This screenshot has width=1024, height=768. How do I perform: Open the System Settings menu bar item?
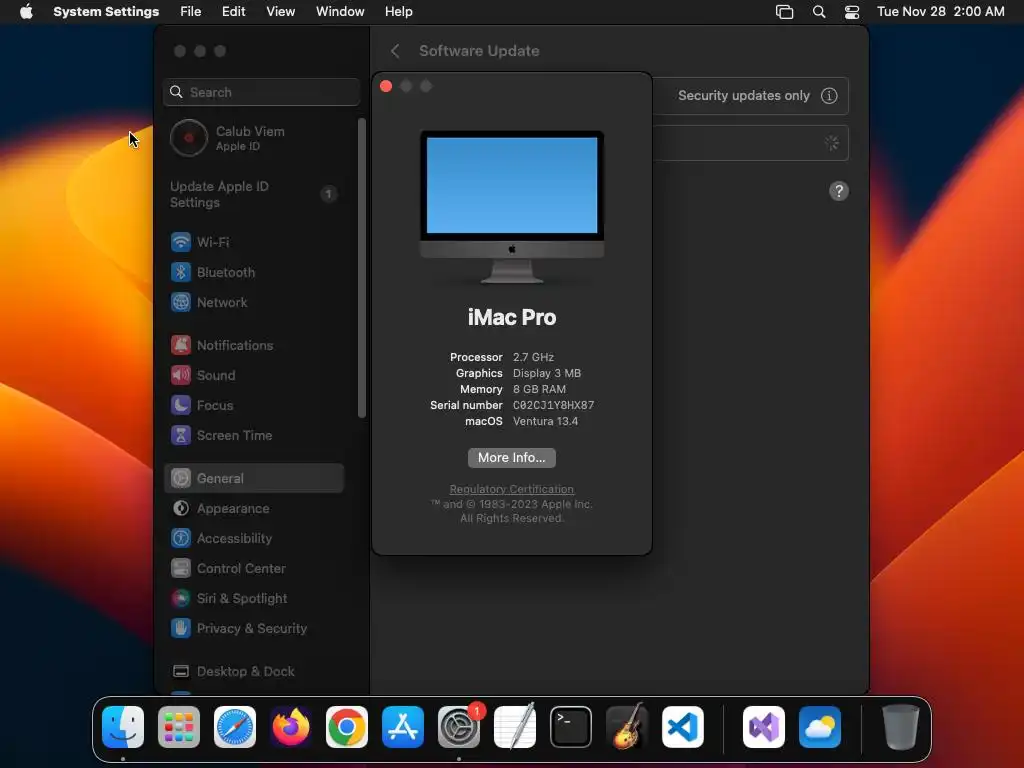coord(106,12)
